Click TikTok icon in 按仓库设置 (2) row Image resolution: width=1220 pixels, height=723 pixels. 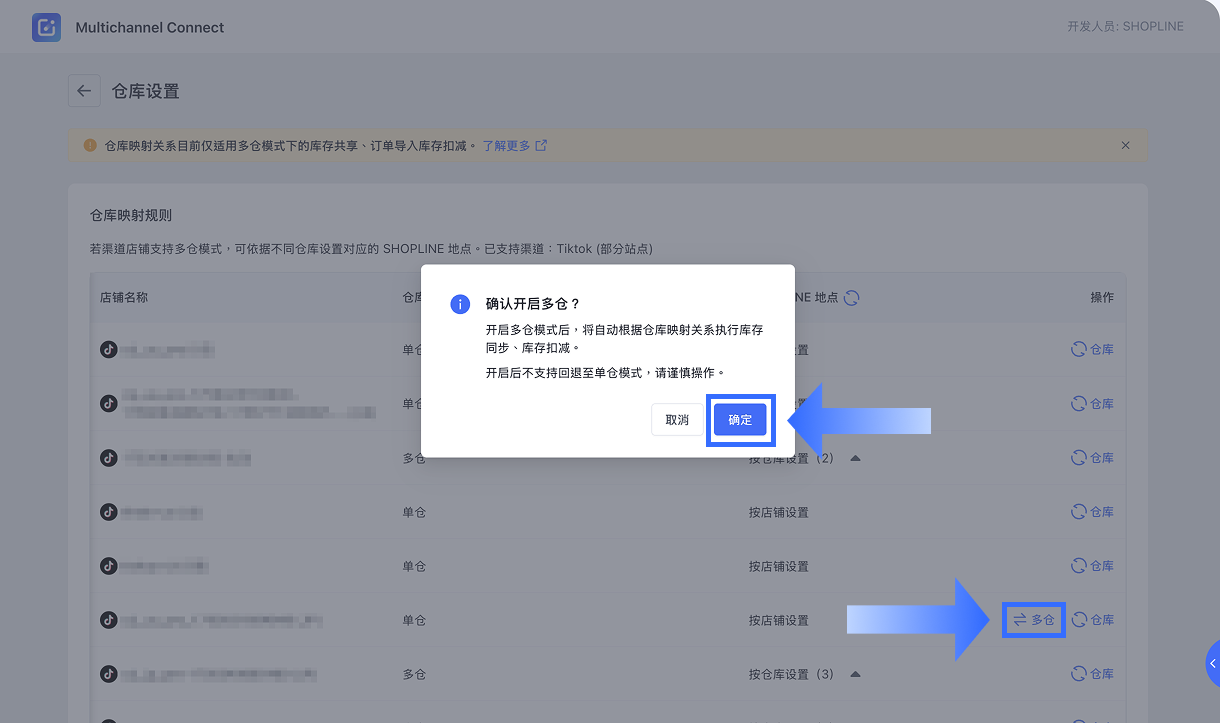pyautogui.click(x=109, y=458)
